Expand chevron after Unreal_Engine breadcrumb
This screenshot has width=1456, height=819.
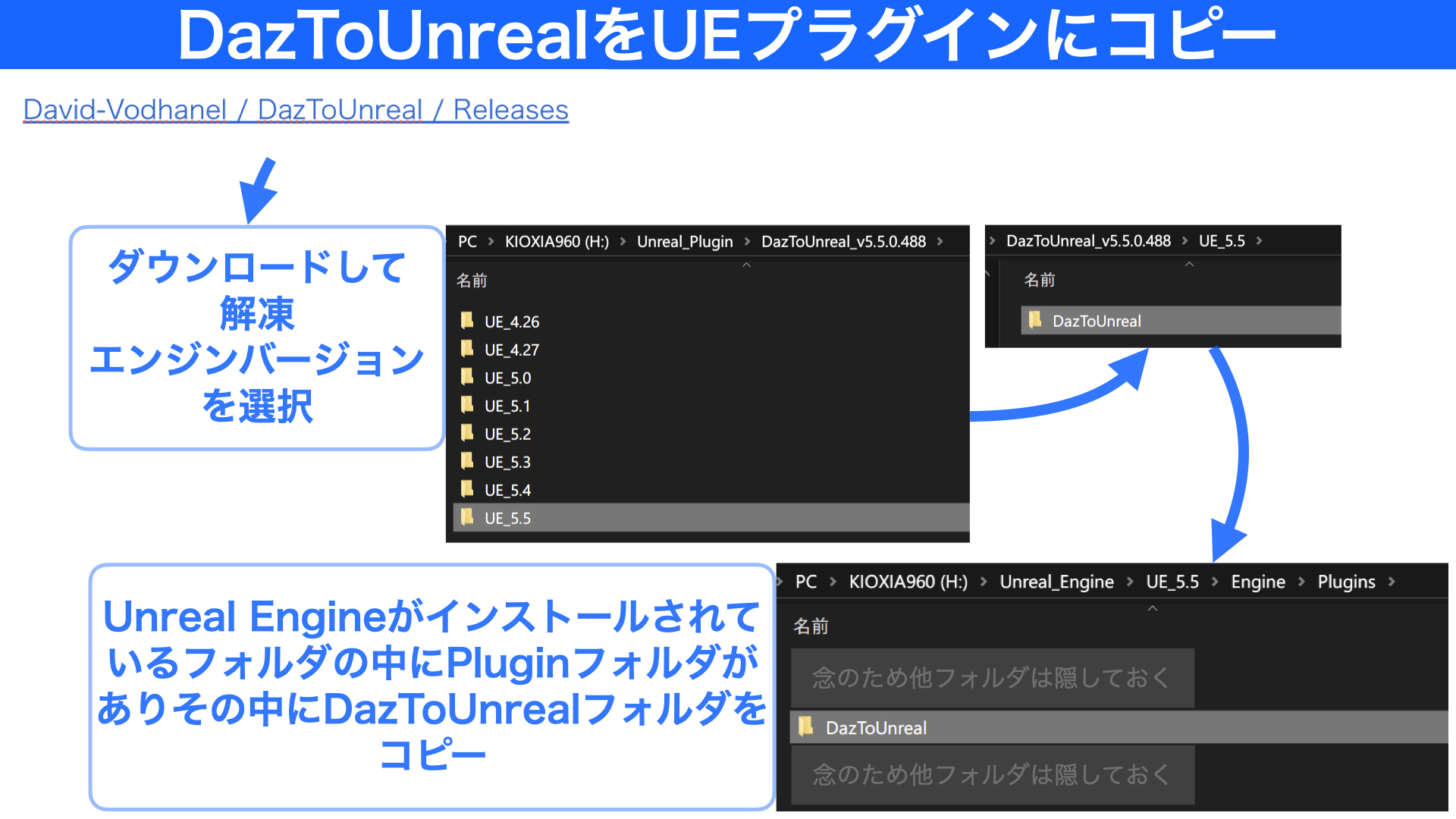(1130, 582)
